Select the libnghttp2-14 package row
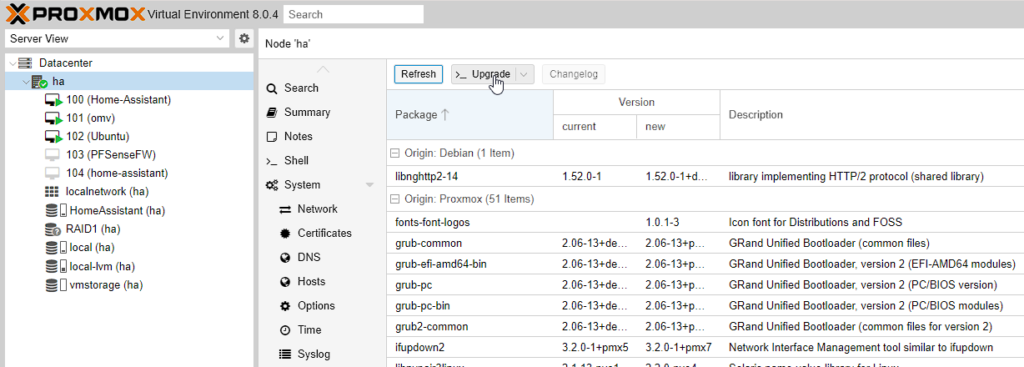The width and height of the screenshot is (1024, 367). [705, 176]
